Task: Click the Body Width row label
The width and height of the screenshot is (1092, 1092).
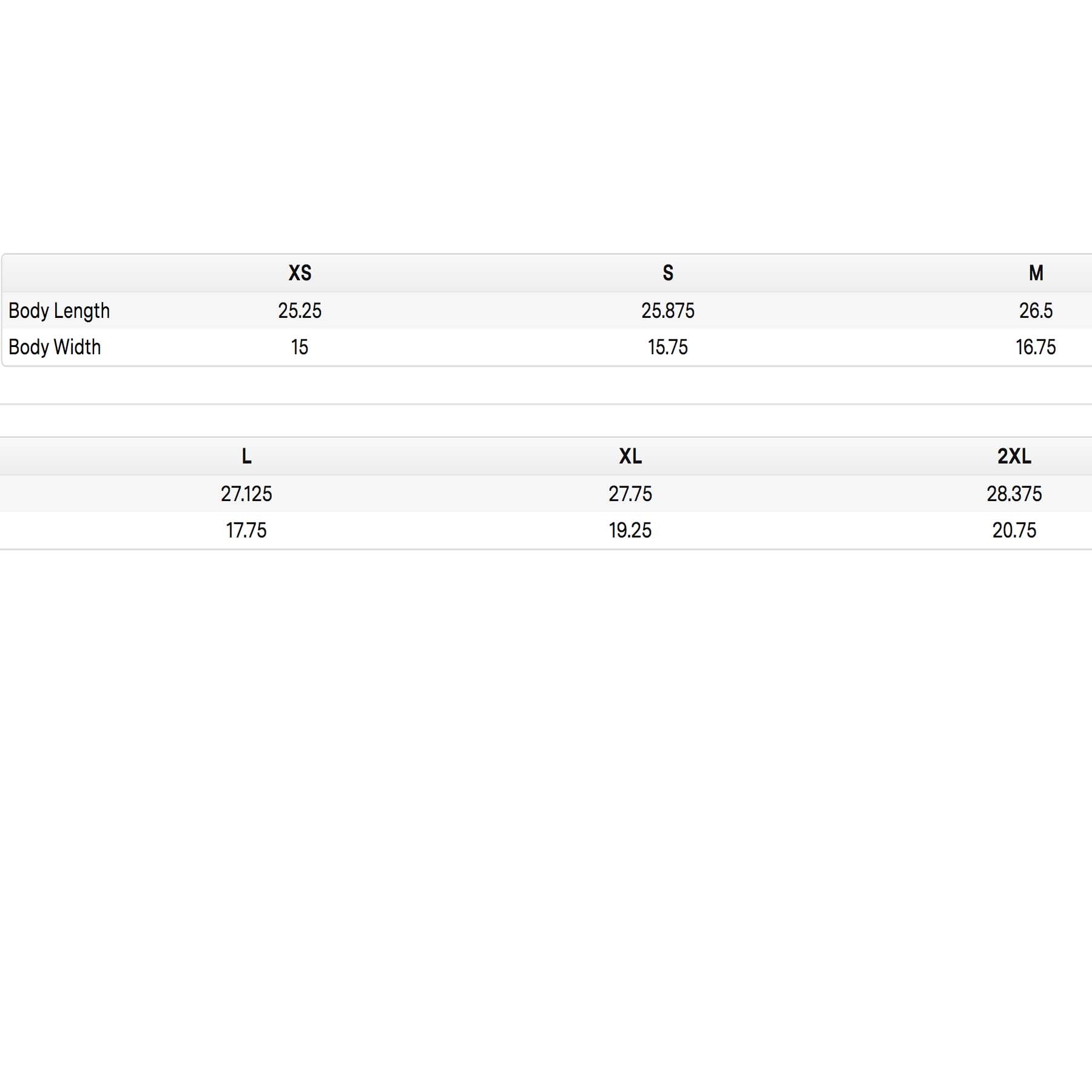Action: 55,347
